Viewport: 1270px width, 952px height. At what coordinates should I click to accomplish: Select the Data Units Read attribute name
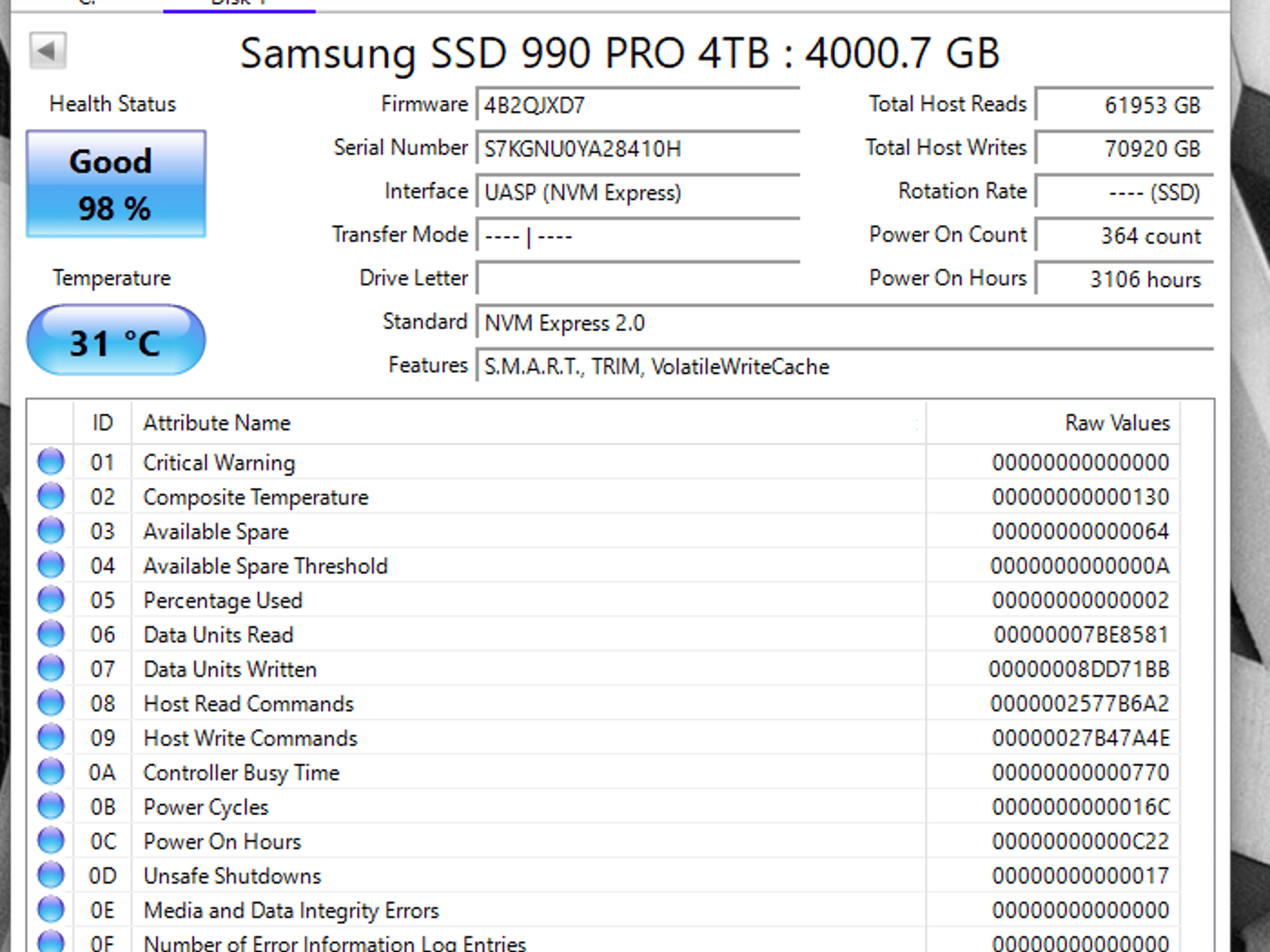[218, 635]
